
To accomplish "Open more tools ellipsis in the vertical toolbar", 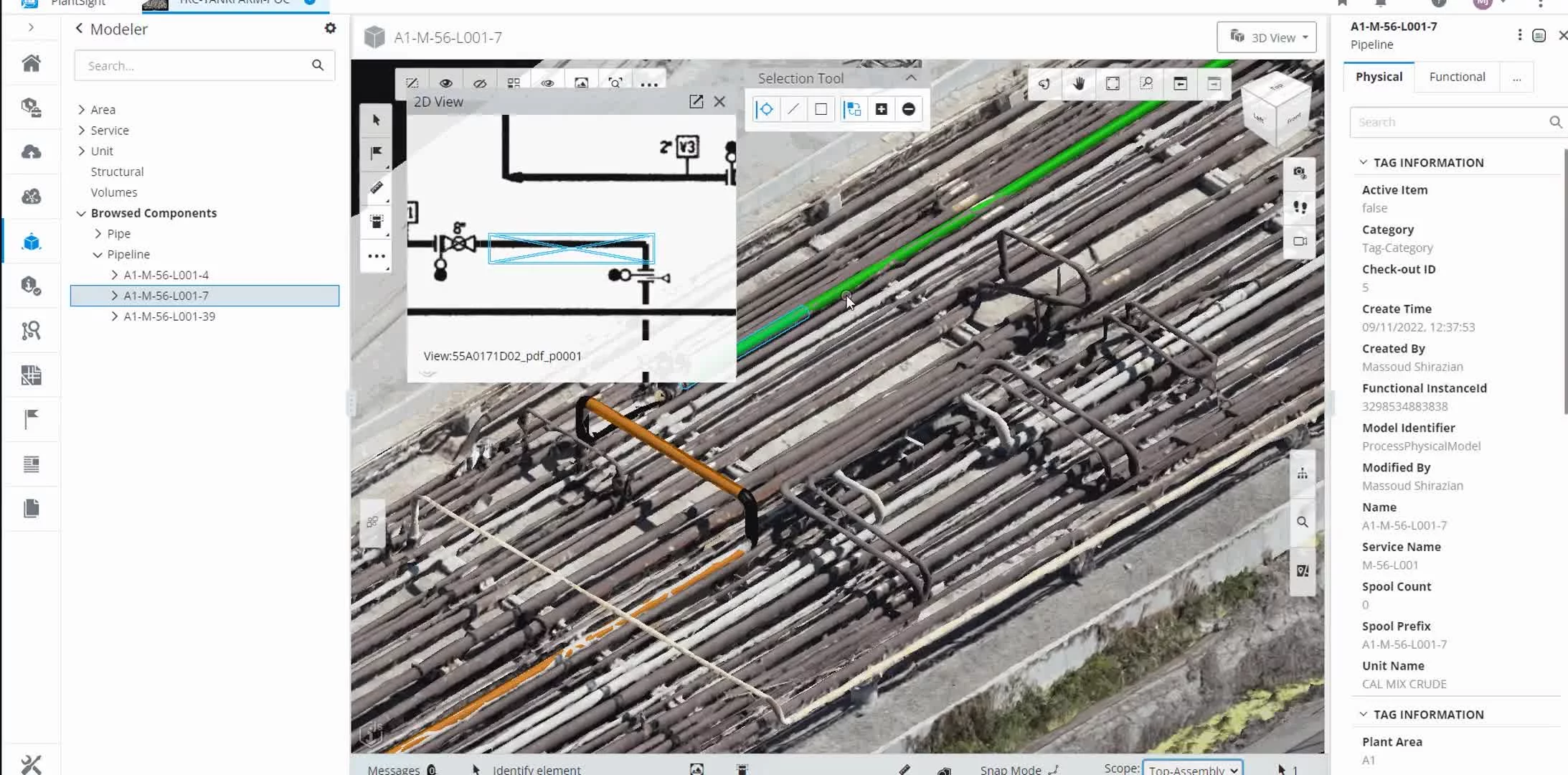I will click(x=377, y=255).
